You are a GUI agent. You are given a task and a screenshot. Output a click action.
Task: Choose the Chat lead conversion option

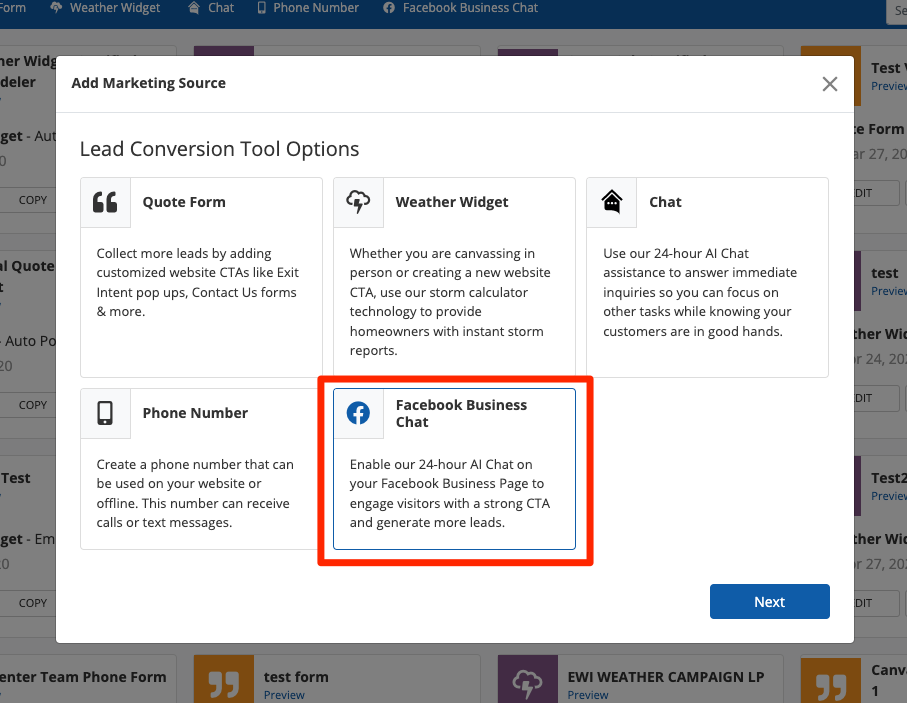(x=707, y=290)
